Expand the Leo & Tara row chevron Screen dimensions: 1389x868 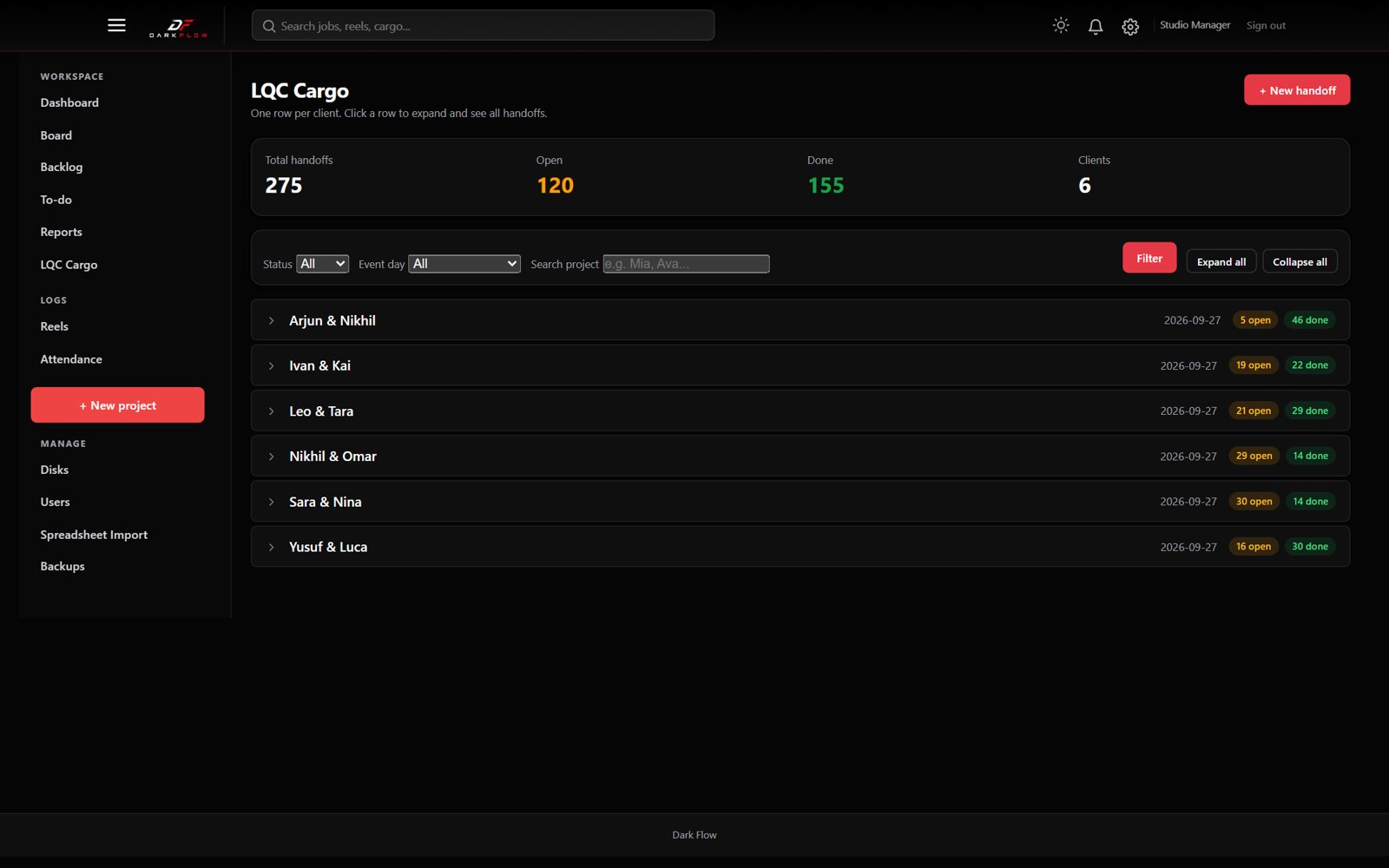point(271,411)
